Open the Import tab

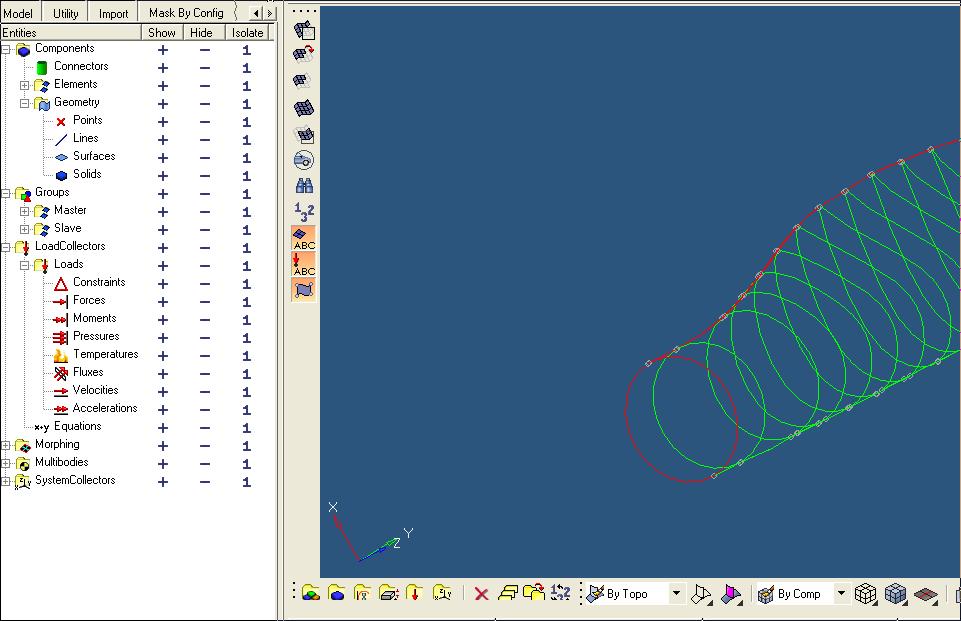(113, 13)
